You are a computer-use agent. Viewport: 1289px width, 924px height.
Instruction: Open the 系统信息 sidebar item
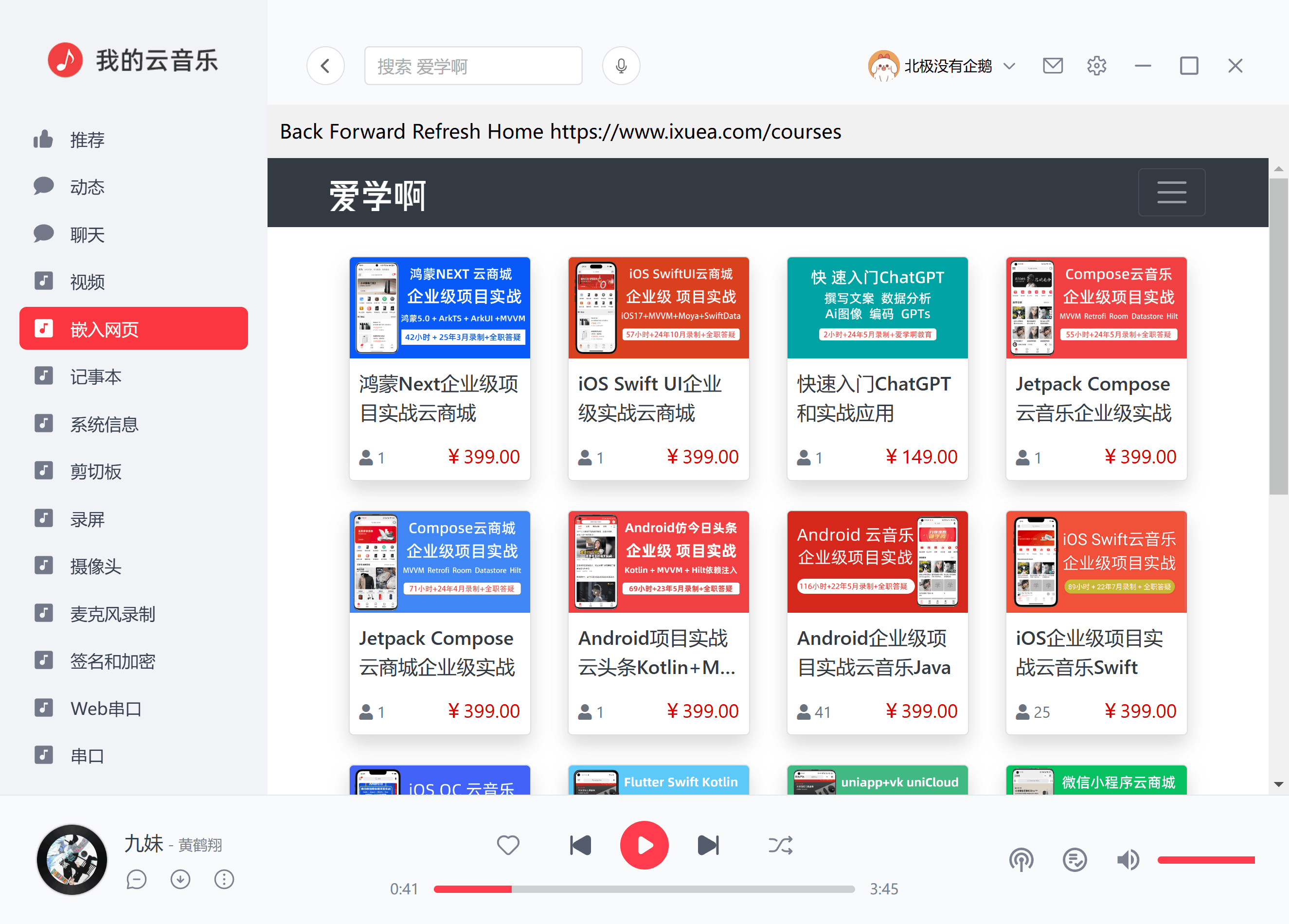point(134,424)
